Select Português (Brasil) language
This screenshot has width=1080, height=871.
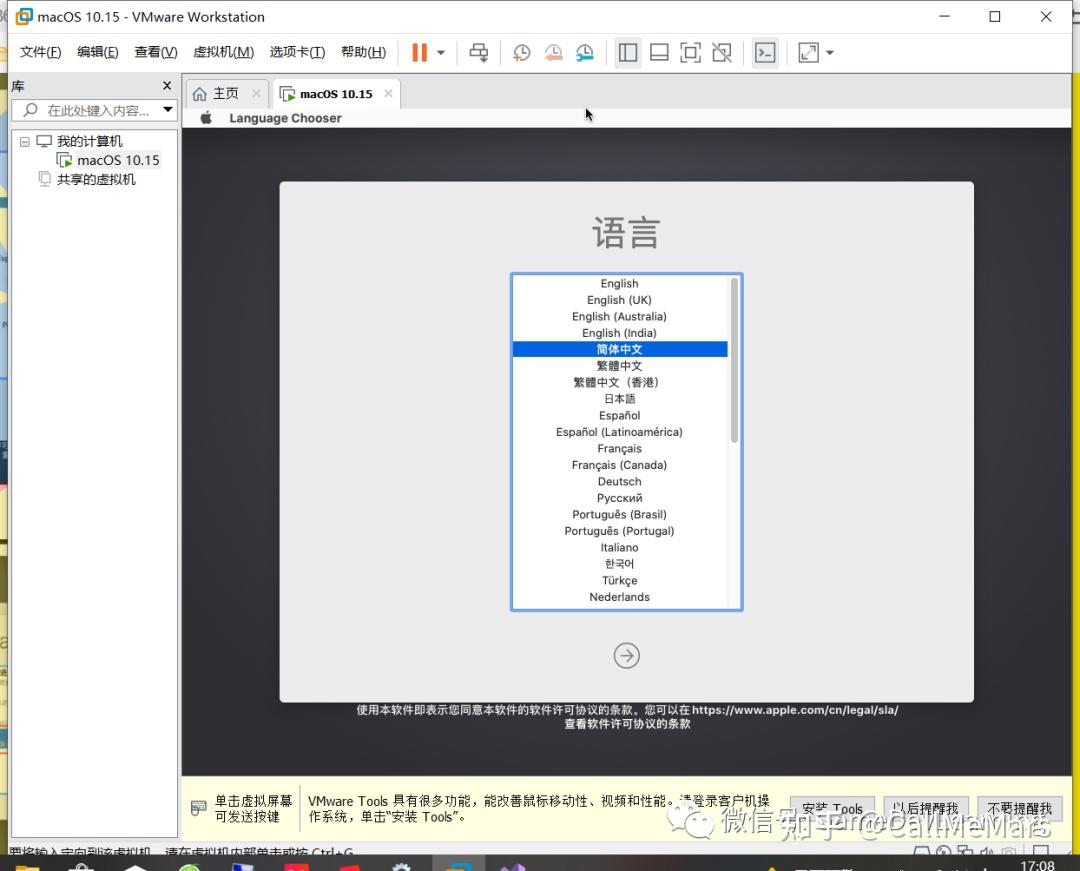pos(619,515)
